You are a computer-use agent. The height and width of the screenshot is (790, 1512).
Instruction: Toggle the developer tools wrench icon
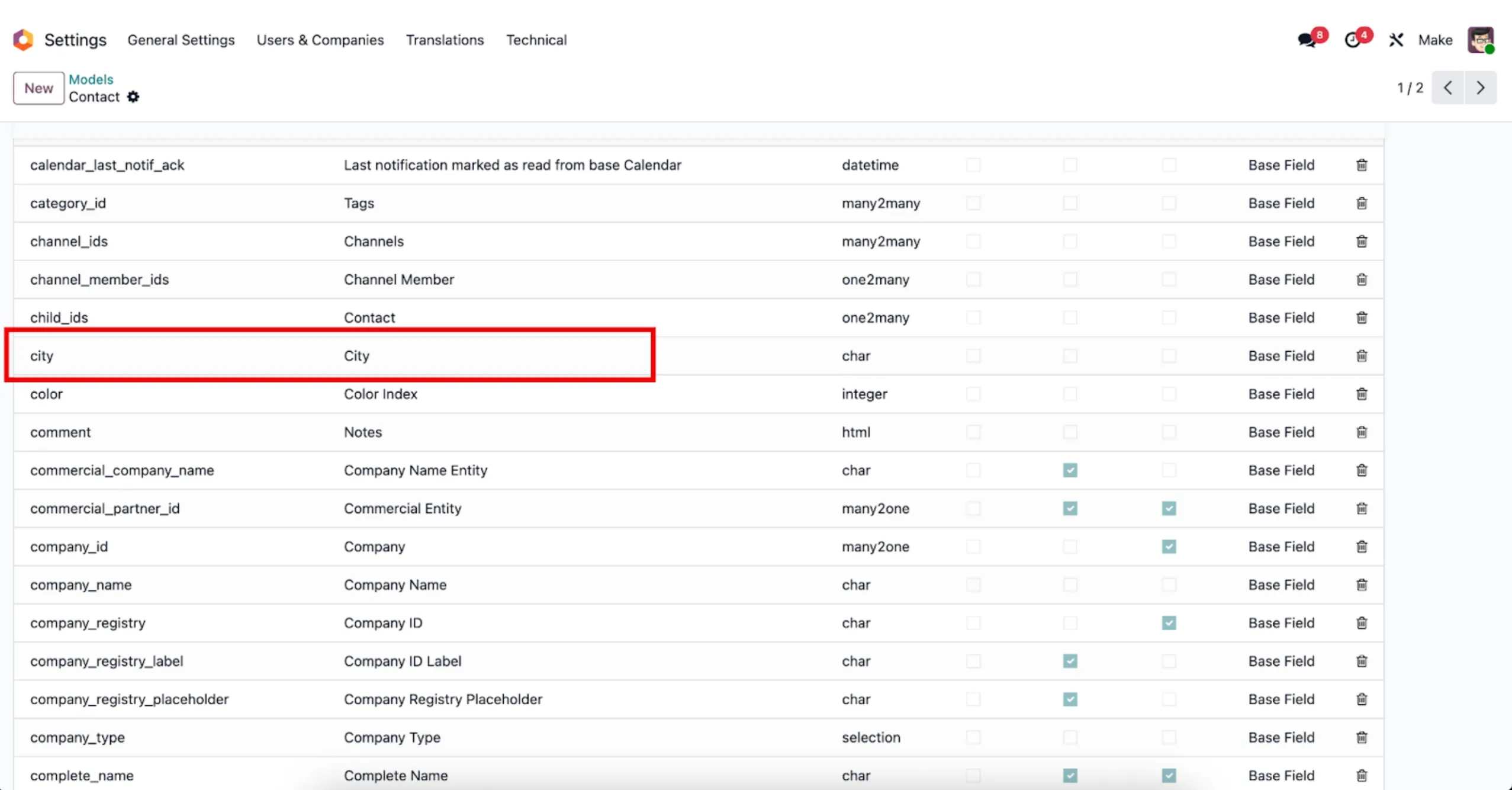point(1396,40)
